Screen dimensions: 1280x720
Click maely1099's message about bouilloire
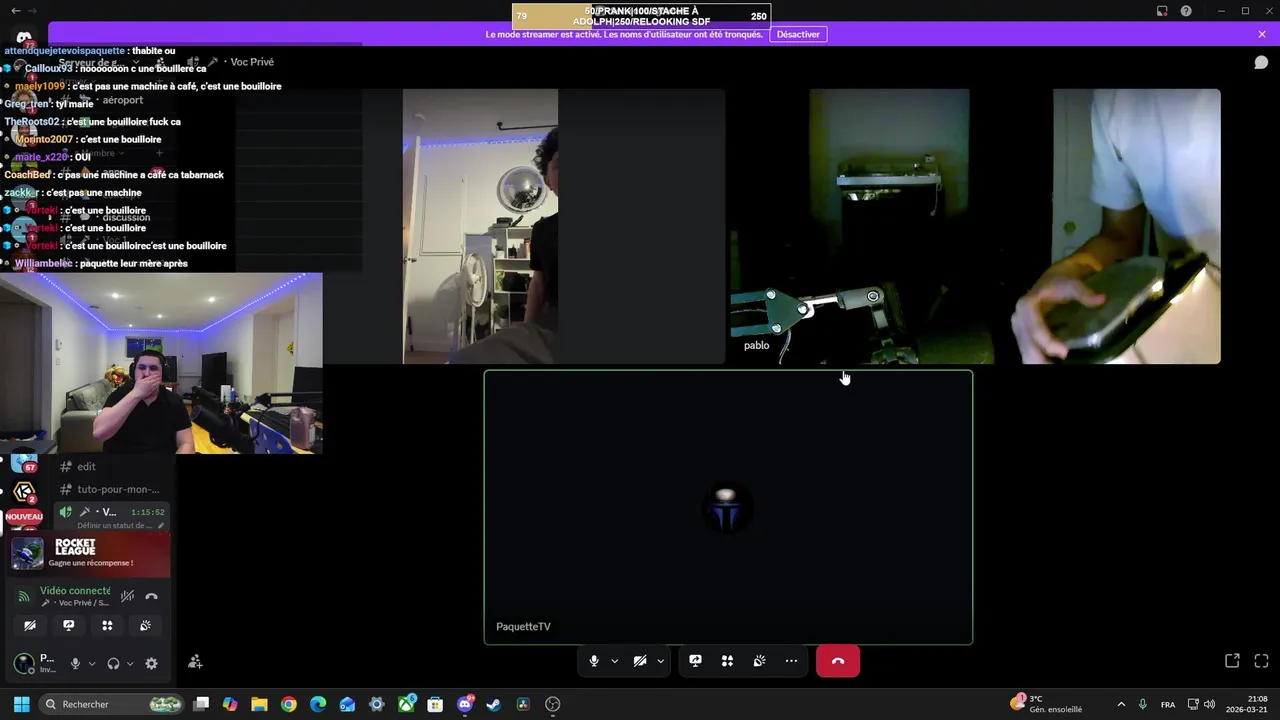tap(148, 86)
